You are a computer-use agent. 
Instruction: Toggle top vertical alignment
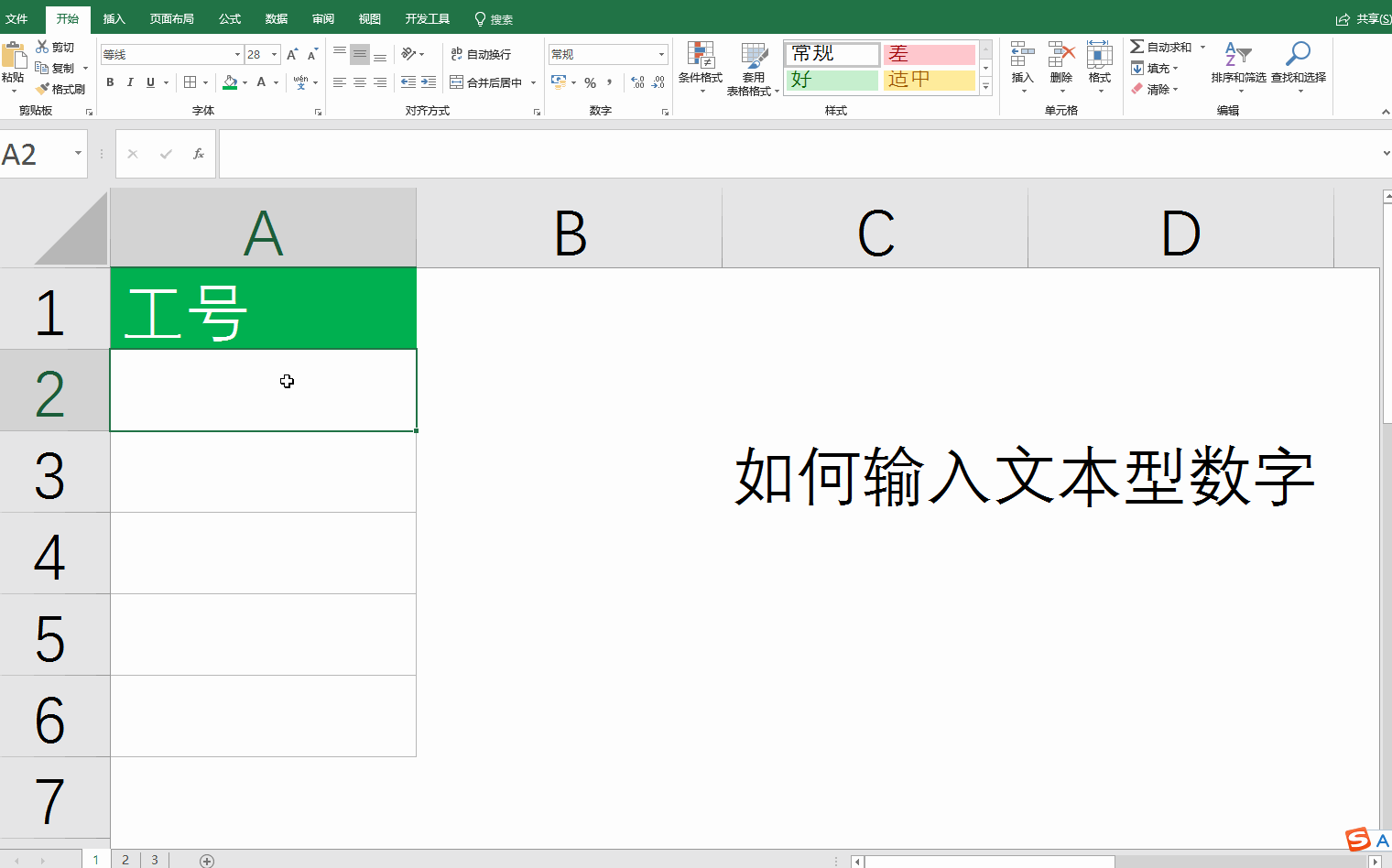click(x=340, y=54)
